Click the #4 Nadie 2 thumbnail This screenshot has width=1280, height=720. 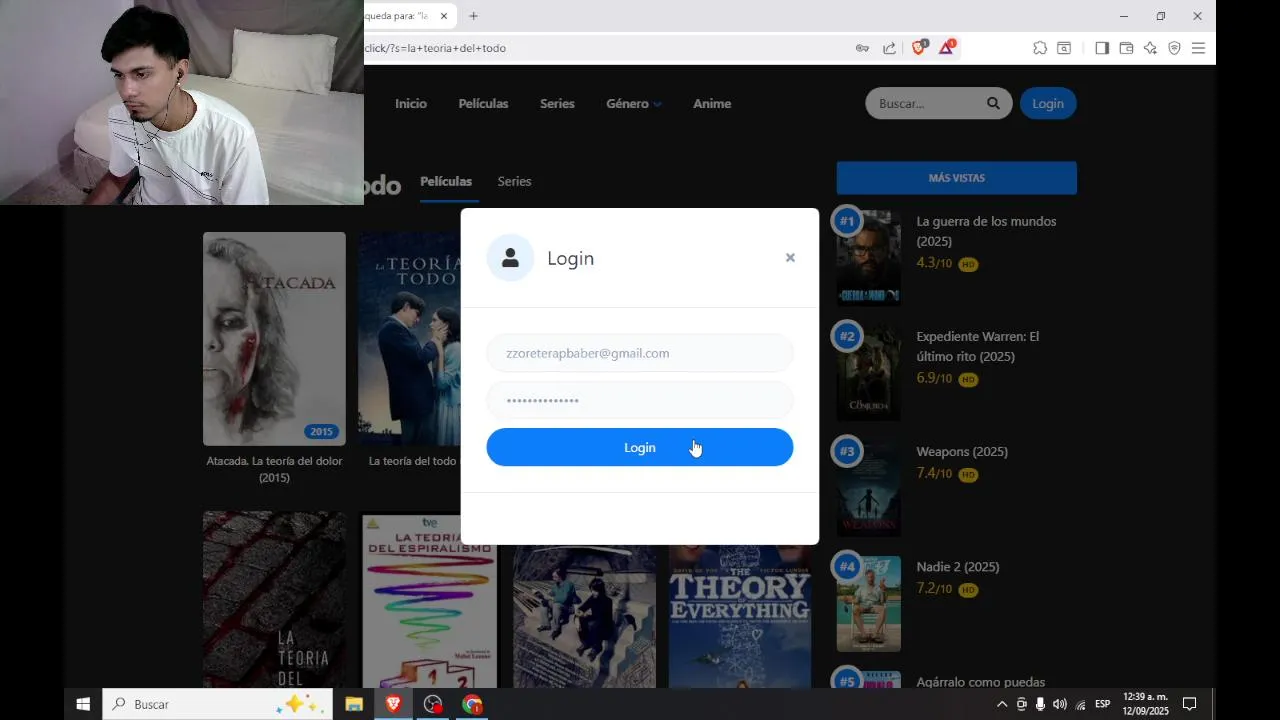[x=868, y=603]
